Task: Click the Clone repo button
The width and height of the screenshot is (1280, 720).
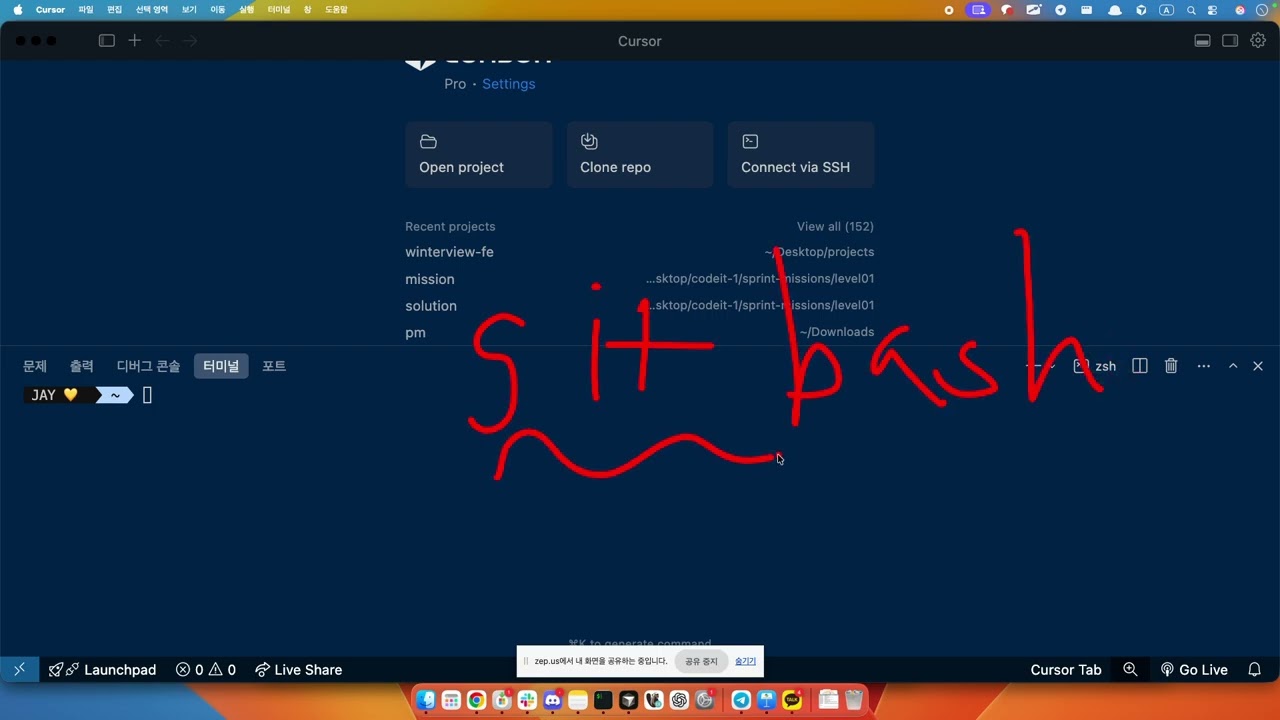Action: click(640, 155)
